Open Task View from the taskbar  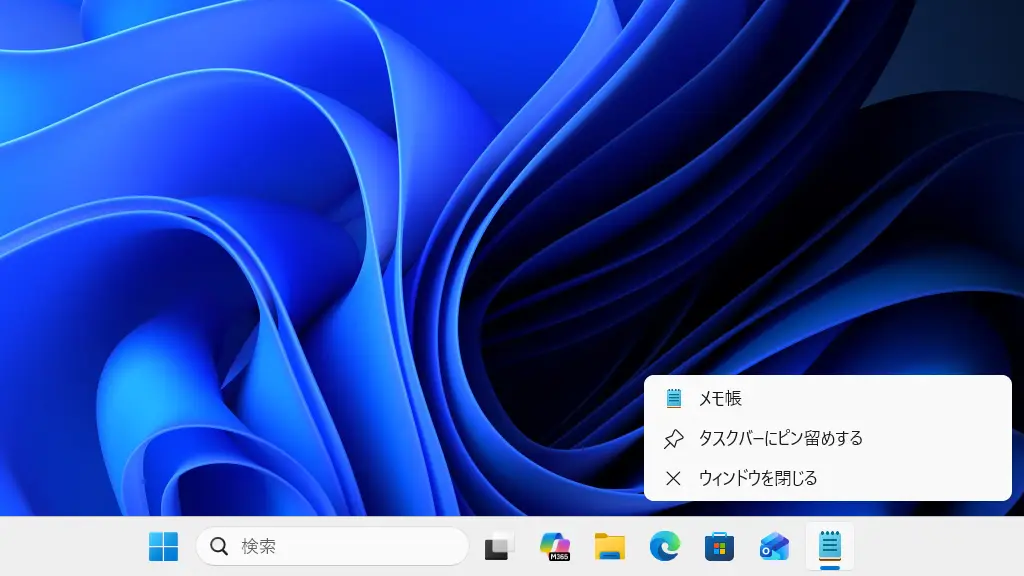tap(499, 546)
